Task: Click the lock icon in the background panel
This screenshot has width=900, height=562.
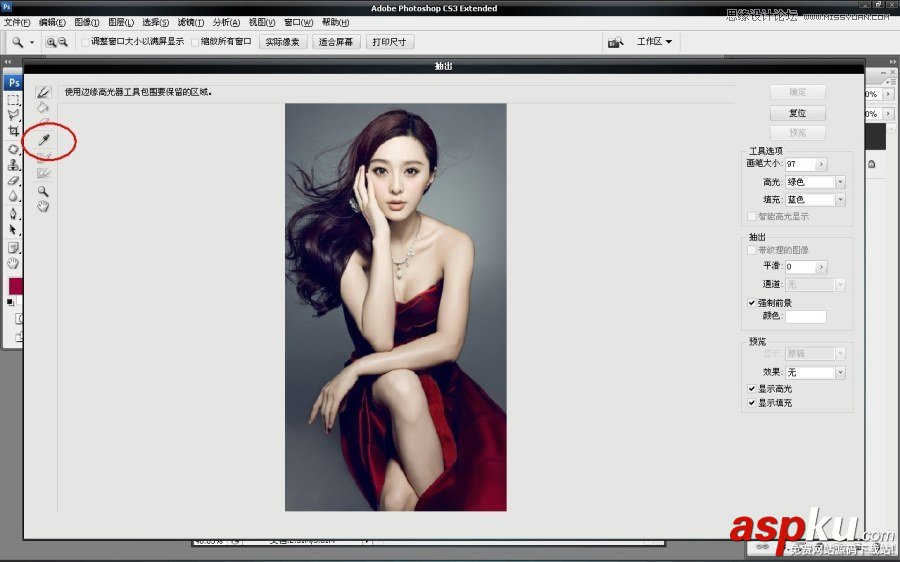Action: 872,164
